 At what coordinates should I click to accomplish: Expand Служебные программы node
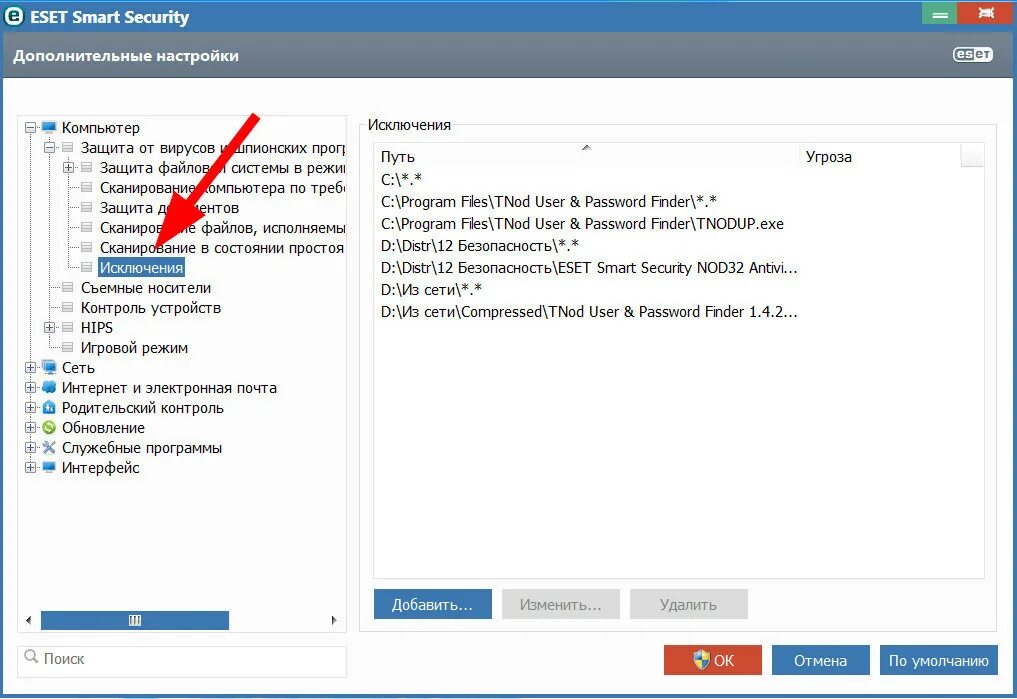point(30,447)
